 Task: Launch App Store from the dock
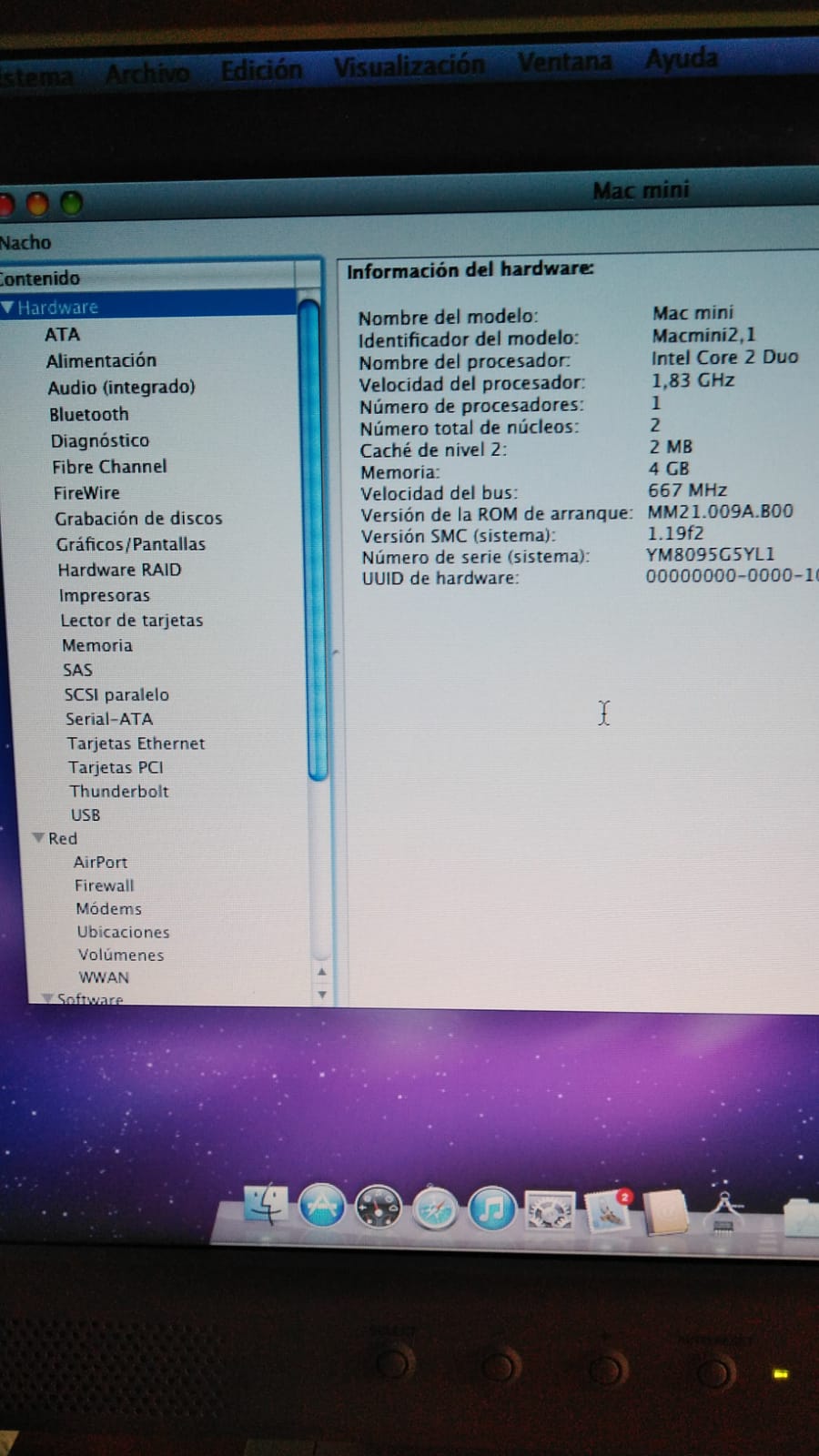[x=322, y=1207]
